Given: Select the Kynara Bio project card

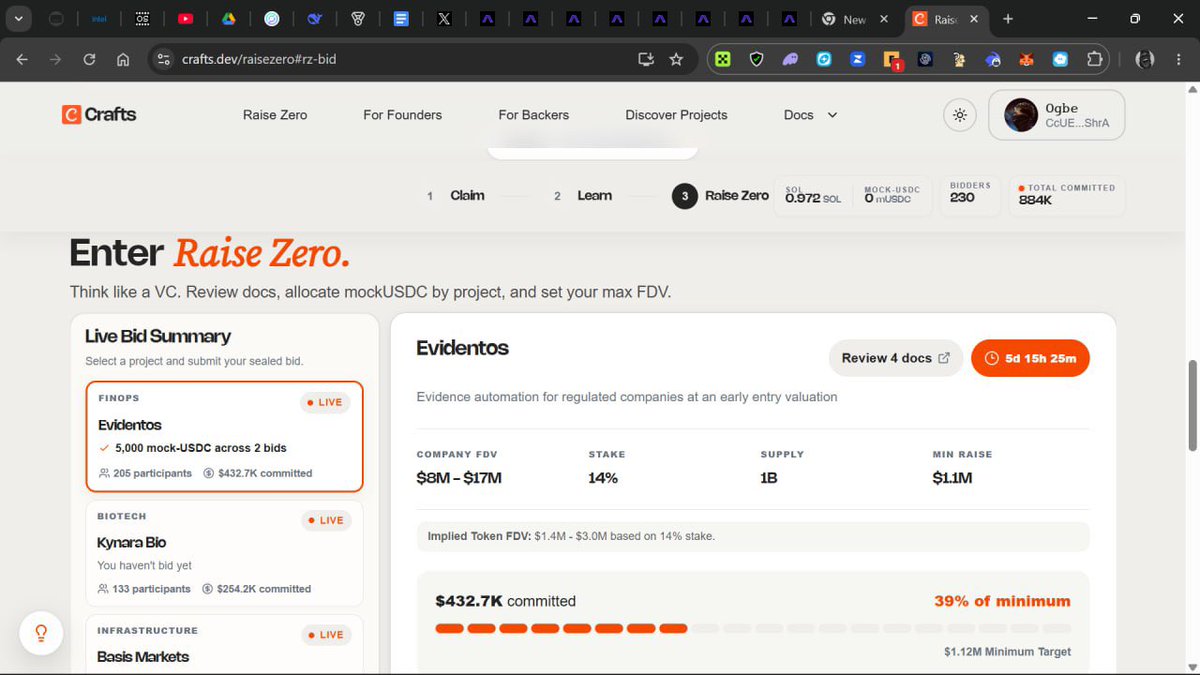Looking at the screenshot, I should (225, 553).
